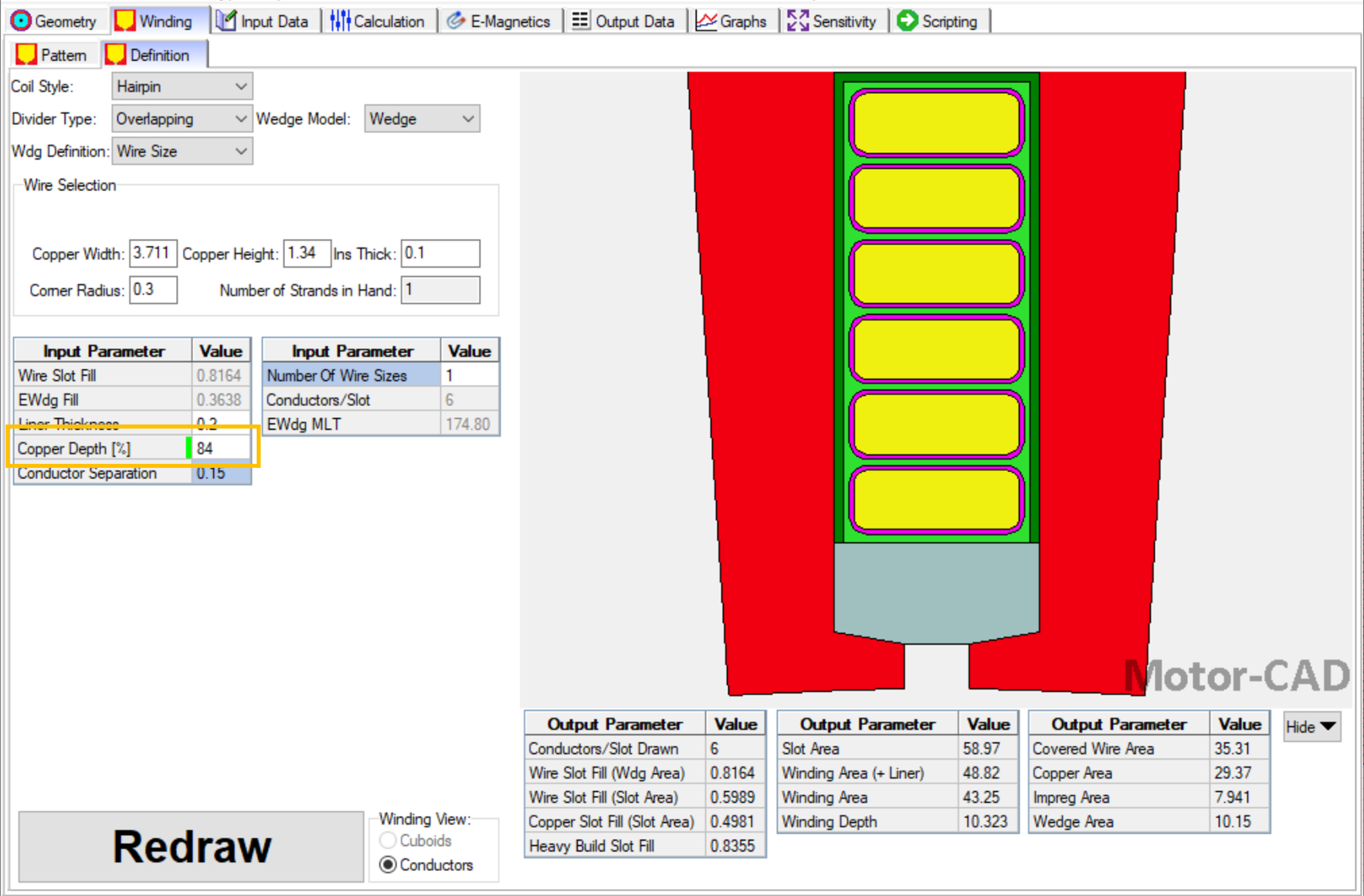Select the E-Magnetics tab icon
This screenshot has height=896, width=1364.
tap(455, 19)
